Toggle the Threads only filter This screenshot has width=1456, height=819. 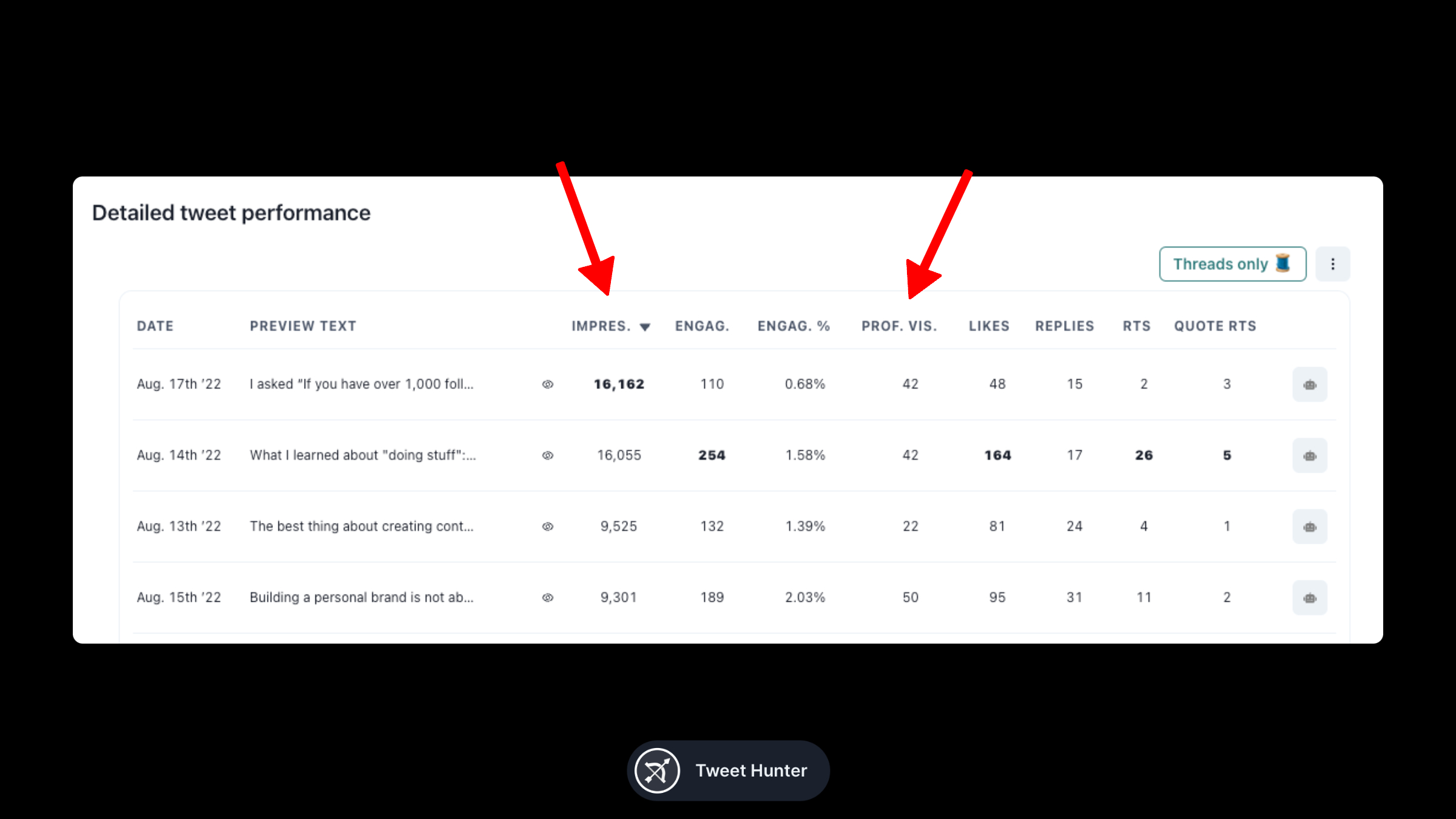(1232, 264)
